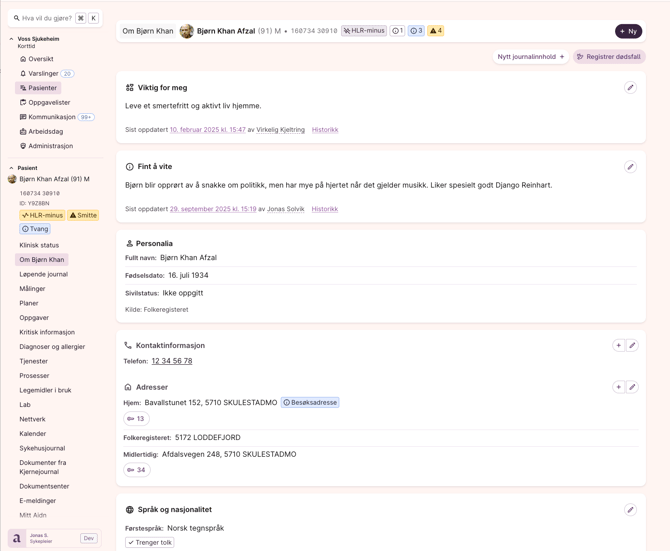Click the Tvang tag in sidebar
This screenshot has width=670, height=551.
(35, 229)
